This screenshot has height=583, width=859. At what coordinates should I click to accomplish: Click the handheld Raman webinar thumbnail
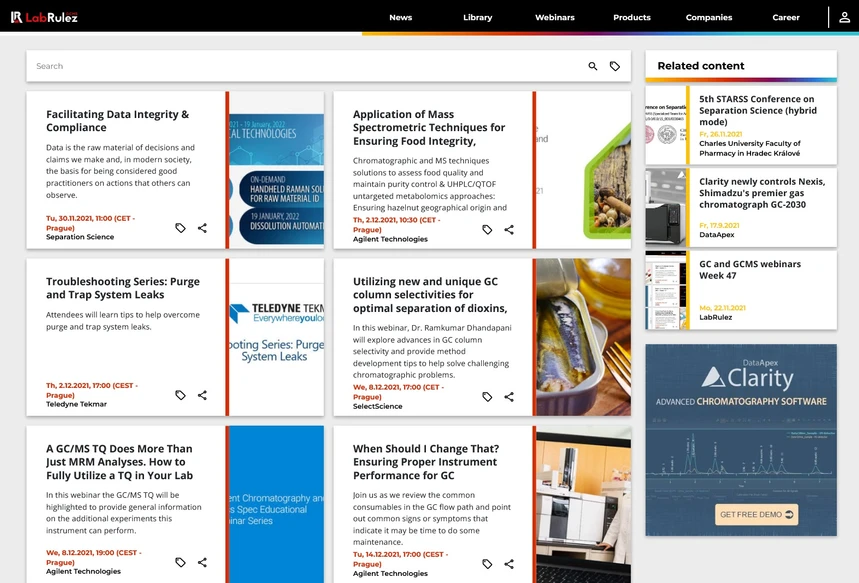click(277, 170)
